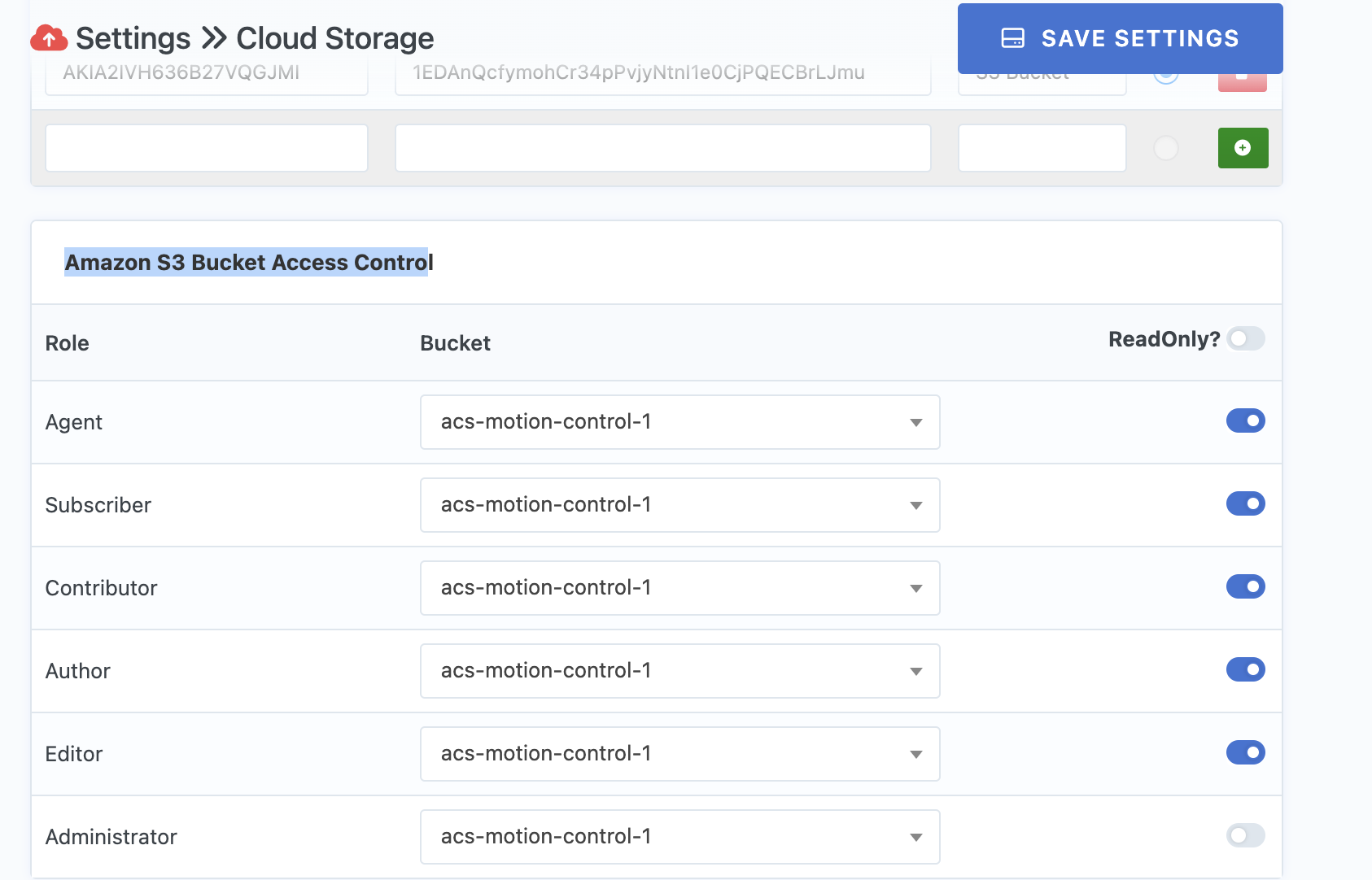Open the Agent bucket dropdown

pos(680,422)
